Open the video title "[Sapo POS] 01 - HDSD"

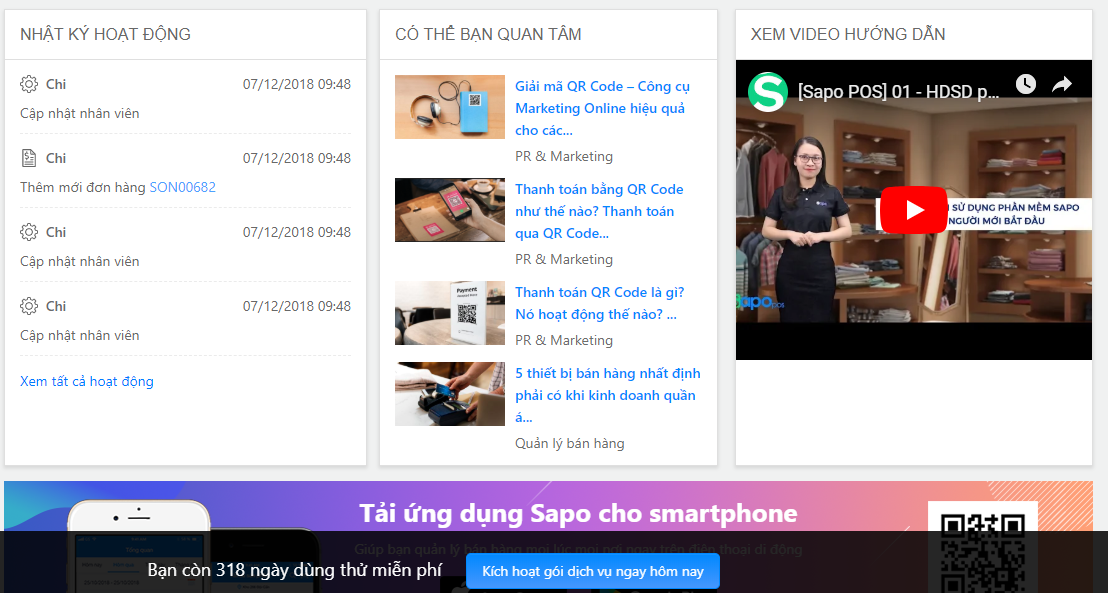click(898, 92)
